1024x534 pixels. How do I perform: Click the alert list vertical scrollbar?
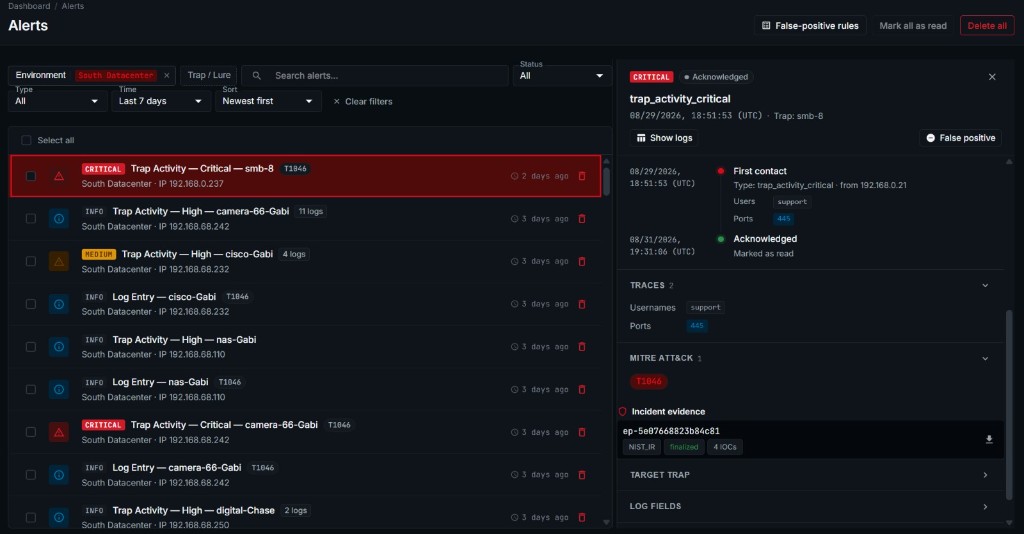tap(606, 182)
